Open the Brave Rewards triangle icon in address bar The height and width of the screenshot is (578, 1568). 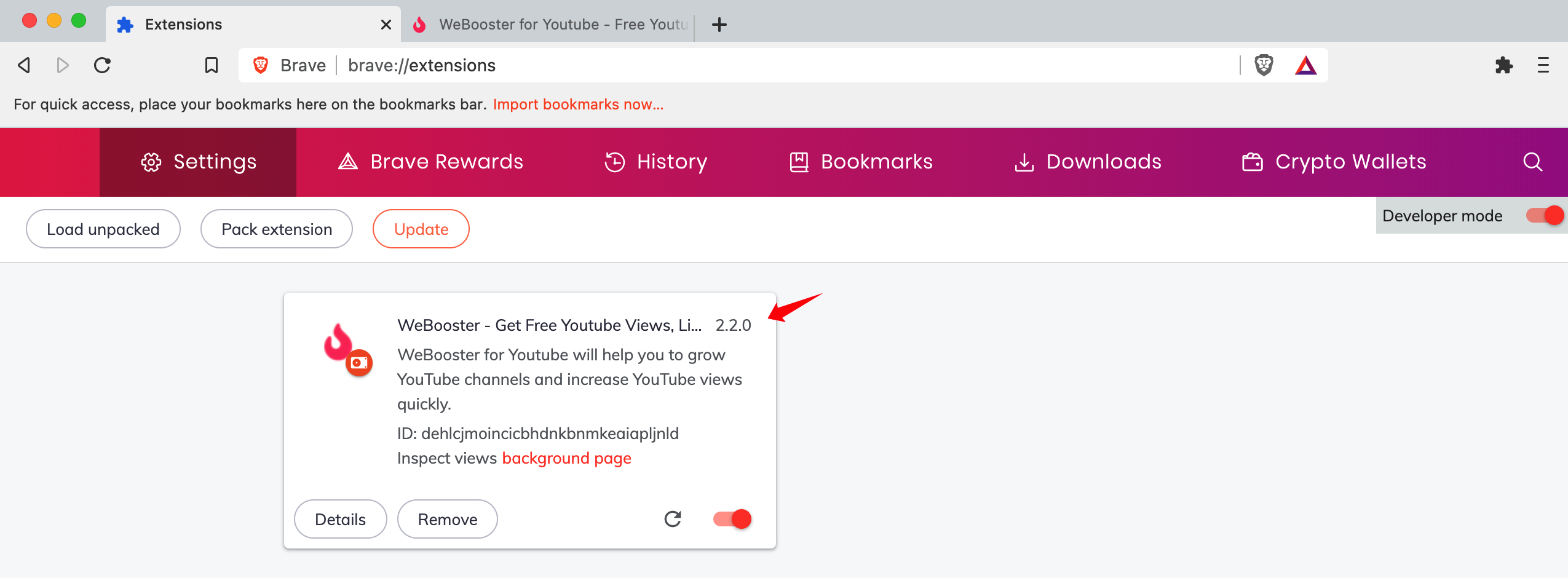(1305, 65)
